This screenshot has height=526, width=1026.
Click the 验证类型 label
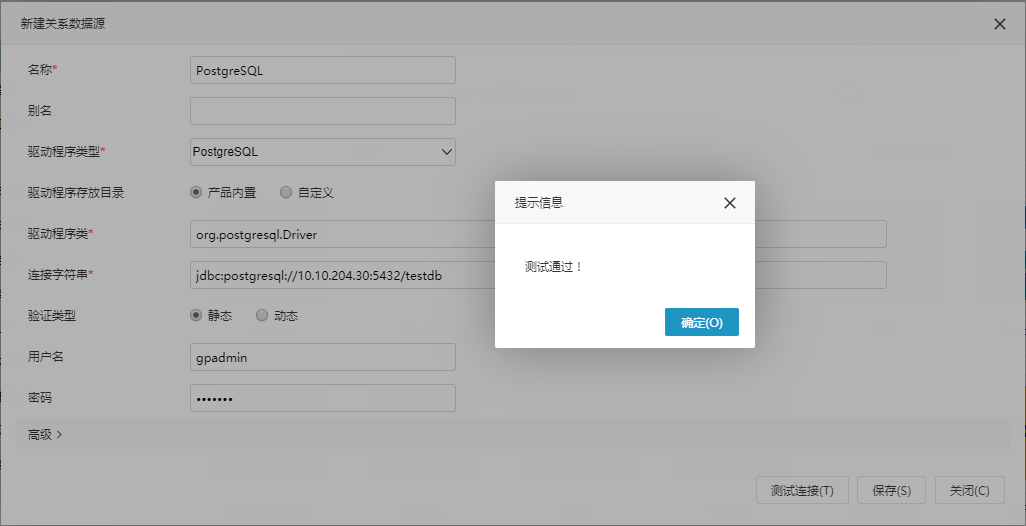52,316
